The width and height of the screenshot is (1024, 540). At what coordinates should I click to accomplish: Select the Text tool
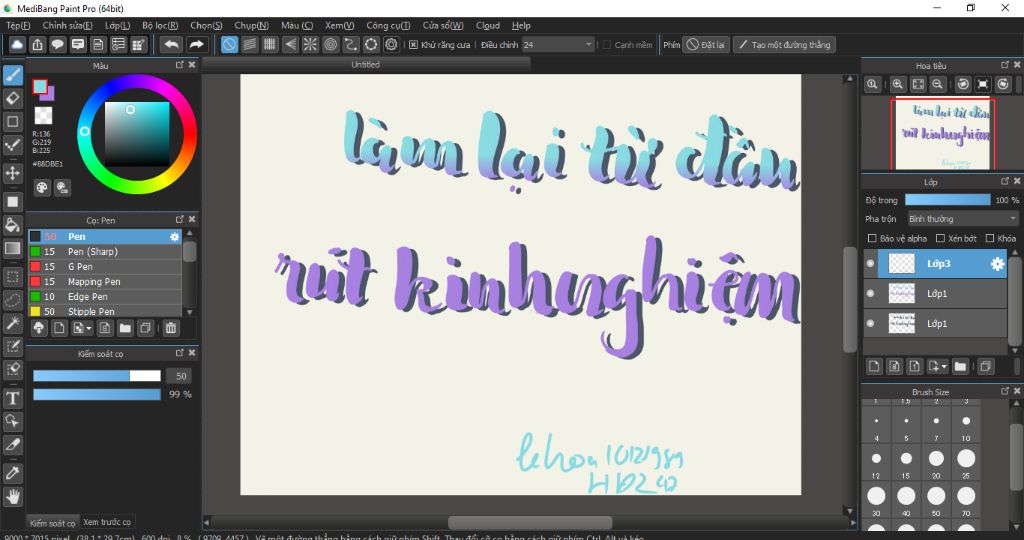[12, 398]
